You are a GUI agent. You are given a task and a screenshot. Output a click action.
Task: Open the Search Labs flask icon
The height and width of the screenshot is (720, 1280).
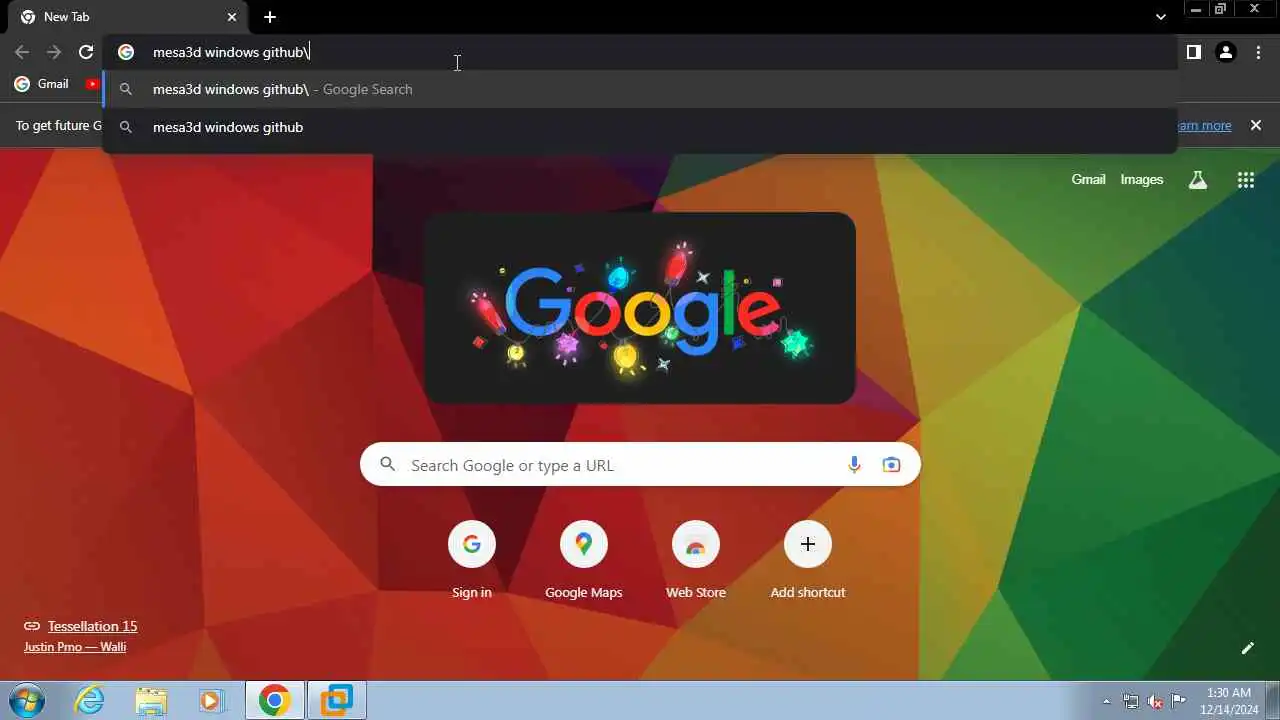point(1197,180)
